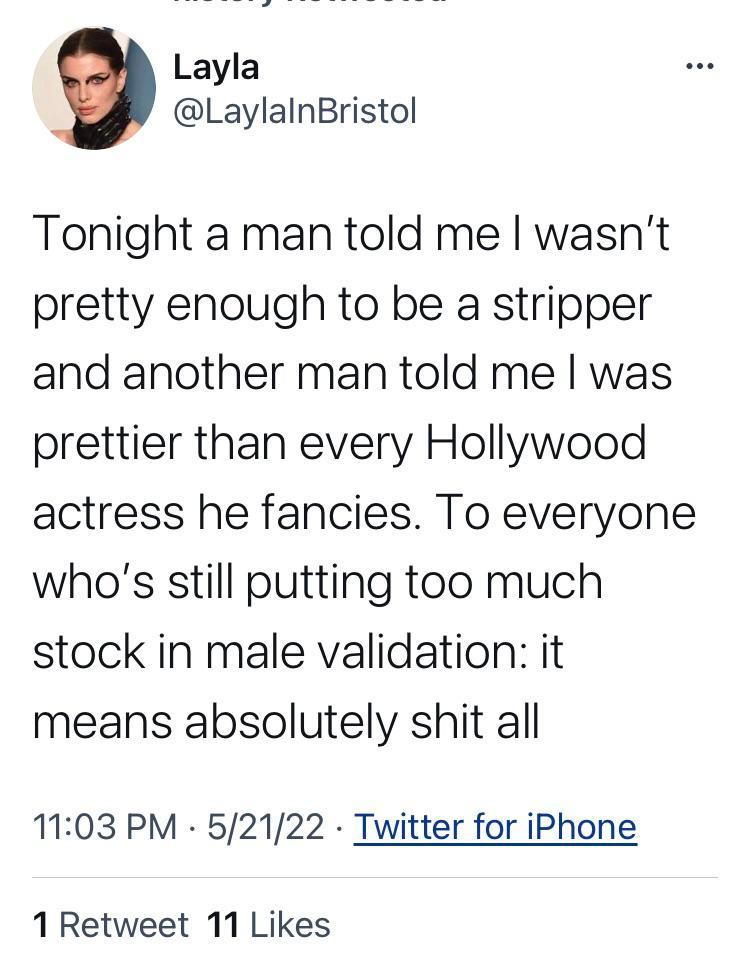Click the phrase 'male validation' in tweet
Viewport: 740px width, 955px height.
click(366, 652)
